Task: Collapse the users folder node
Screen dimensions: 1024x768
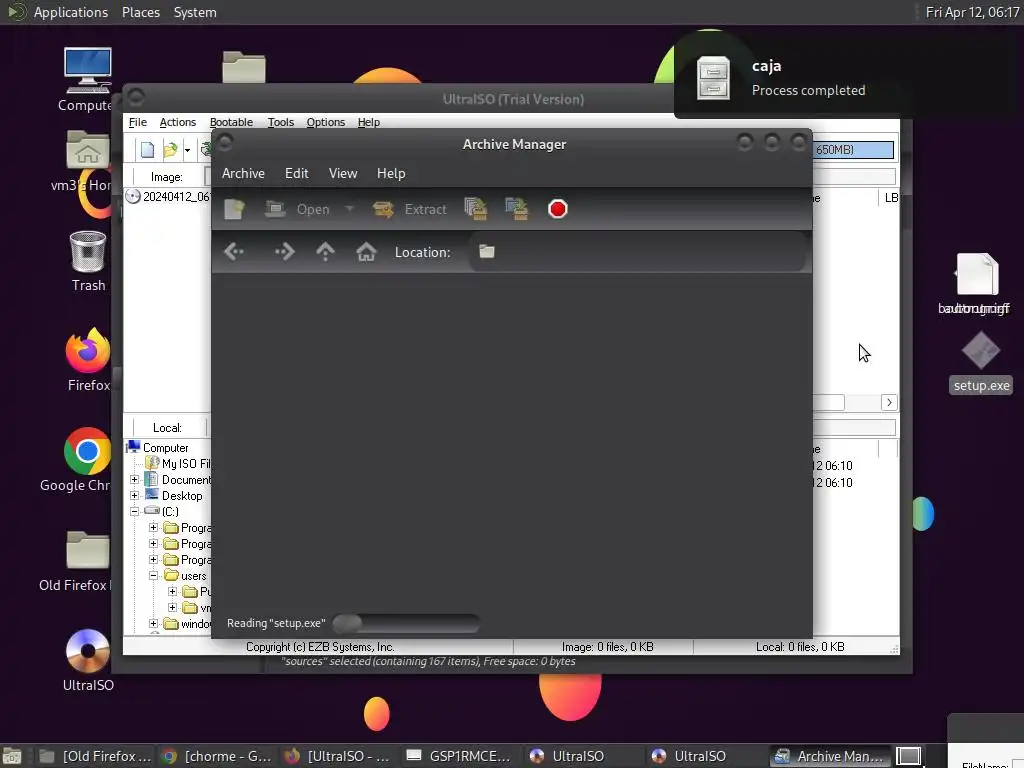Action: pos(153,576)
